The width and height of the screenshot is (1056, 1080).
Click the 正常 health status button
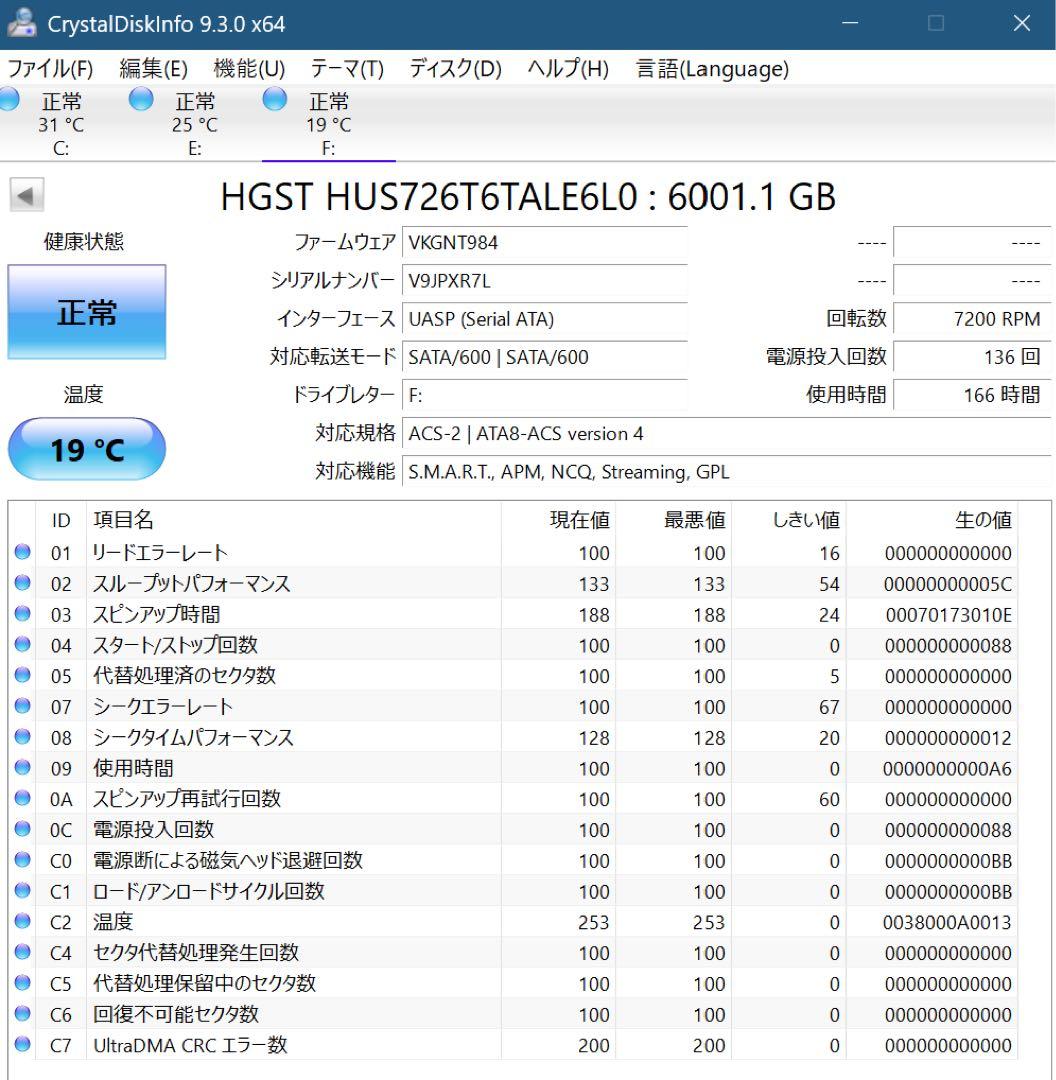coord(87,312)
